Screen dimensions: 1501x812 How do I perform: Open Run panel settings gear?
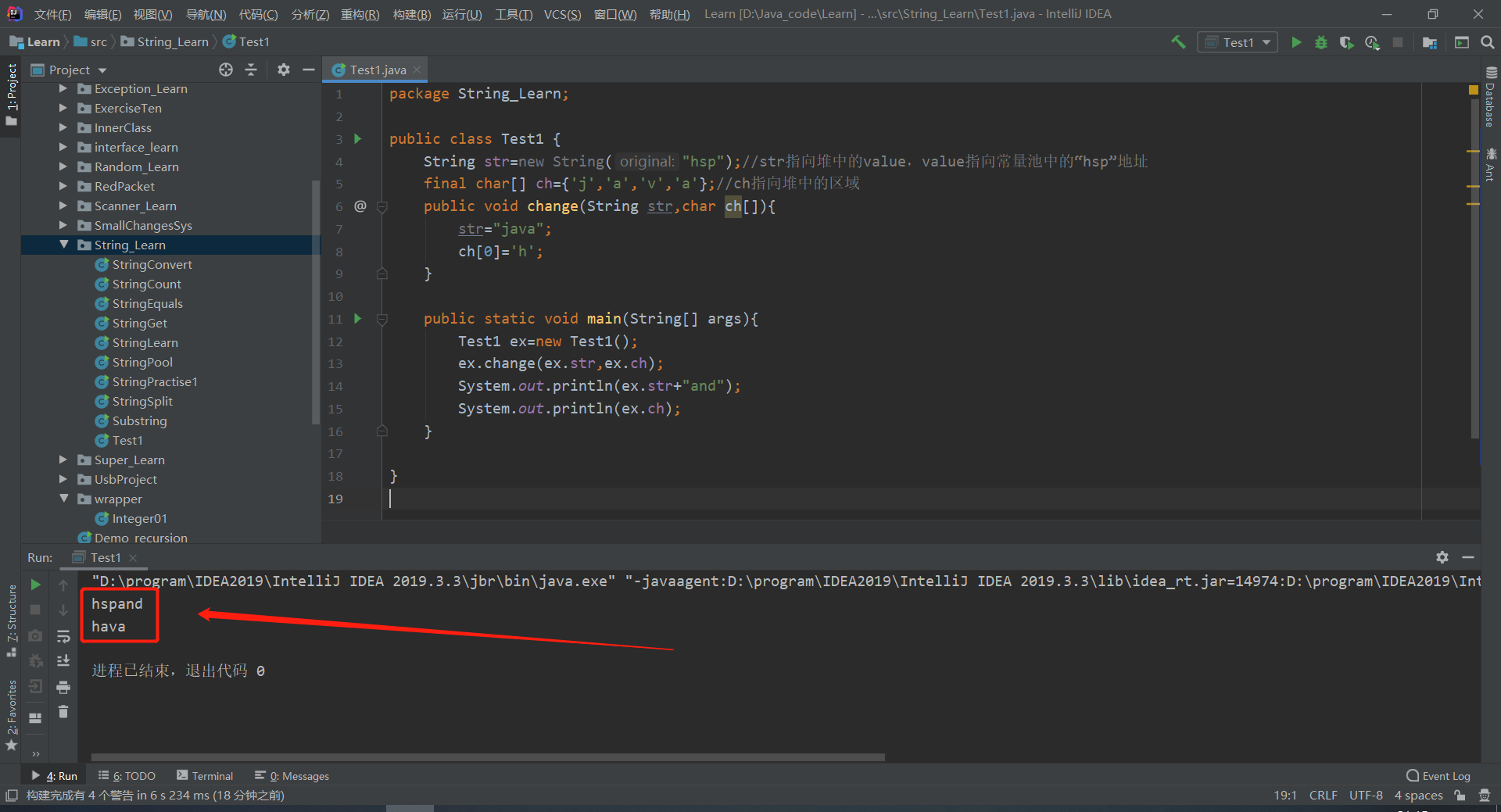click(x=1442, y=557)
